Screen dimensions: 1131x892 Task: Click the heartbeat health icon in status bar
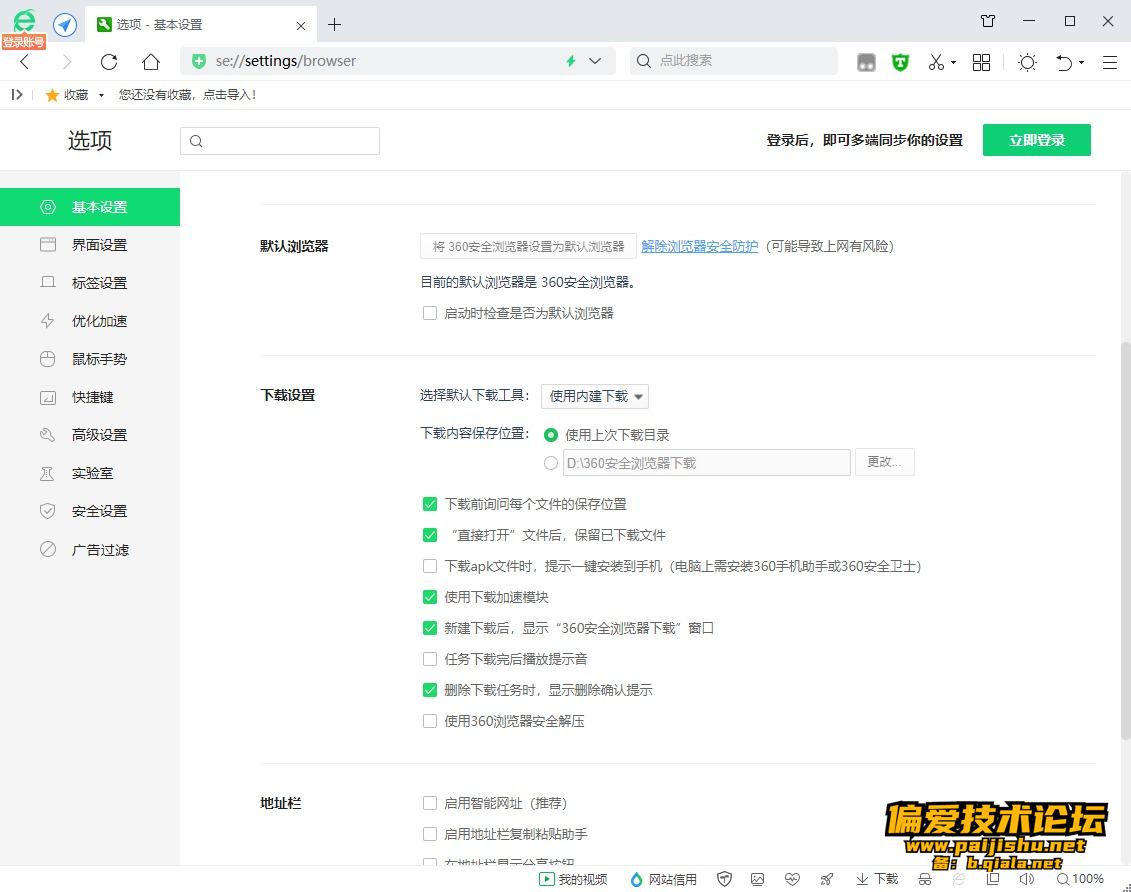click(x=793, y=879)
